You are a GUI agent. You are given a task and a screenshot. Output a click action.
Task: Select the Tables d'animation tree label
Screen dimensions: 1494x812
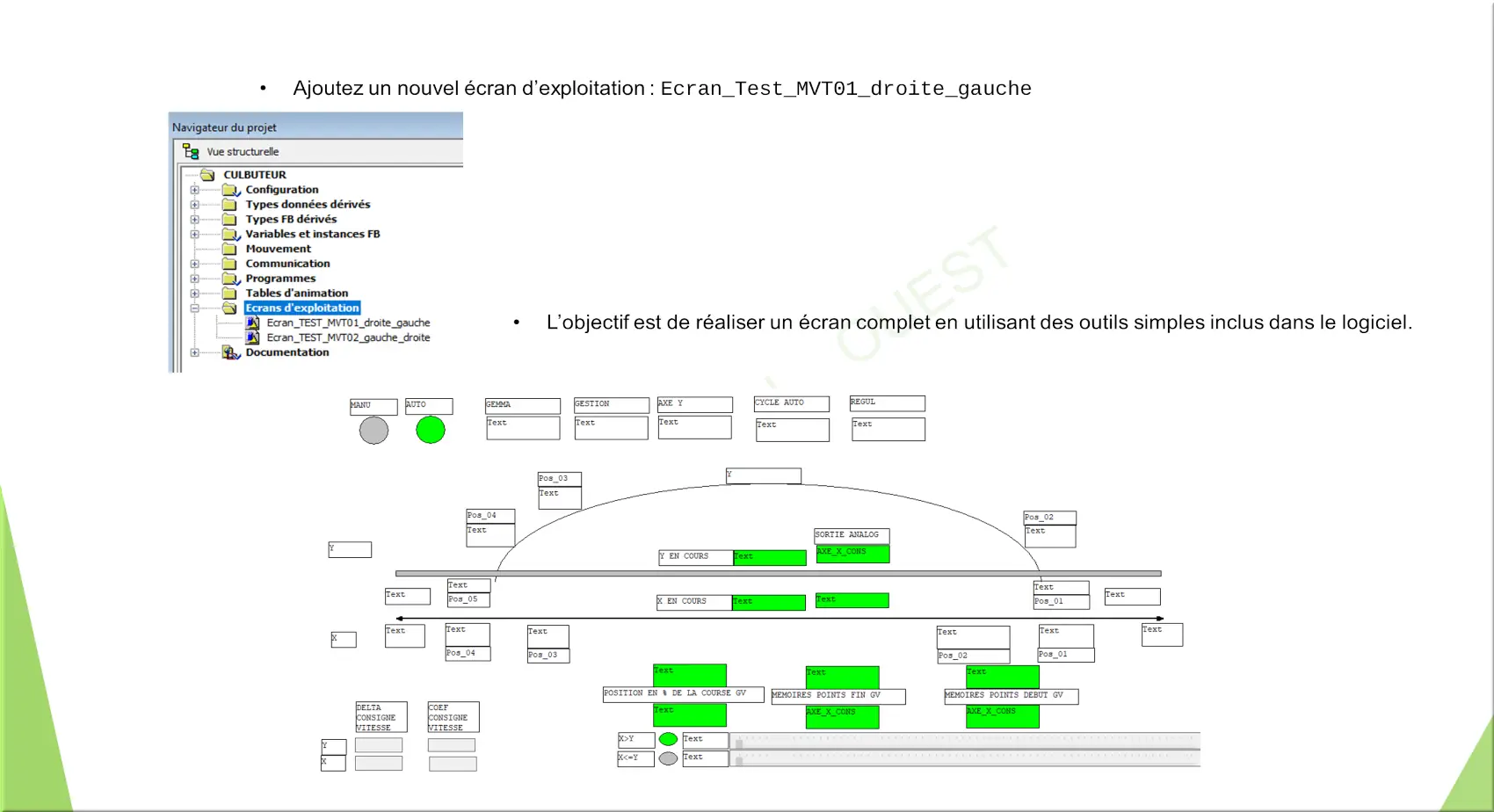click(297, 294)
